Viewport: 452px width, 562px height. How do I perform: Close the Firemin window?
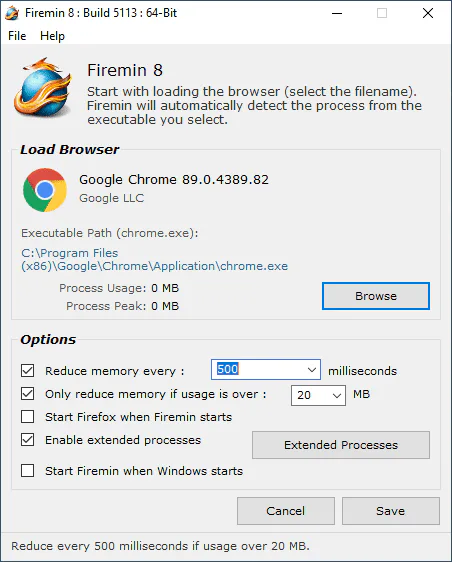click(x=428, y=13)
